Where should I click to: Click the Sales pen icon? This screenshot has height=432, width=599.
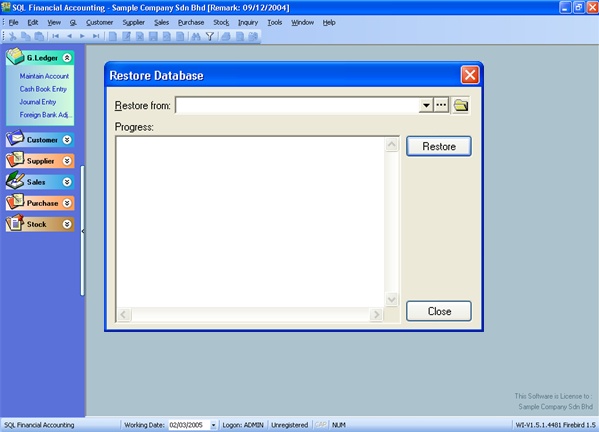tap(15, 180)
